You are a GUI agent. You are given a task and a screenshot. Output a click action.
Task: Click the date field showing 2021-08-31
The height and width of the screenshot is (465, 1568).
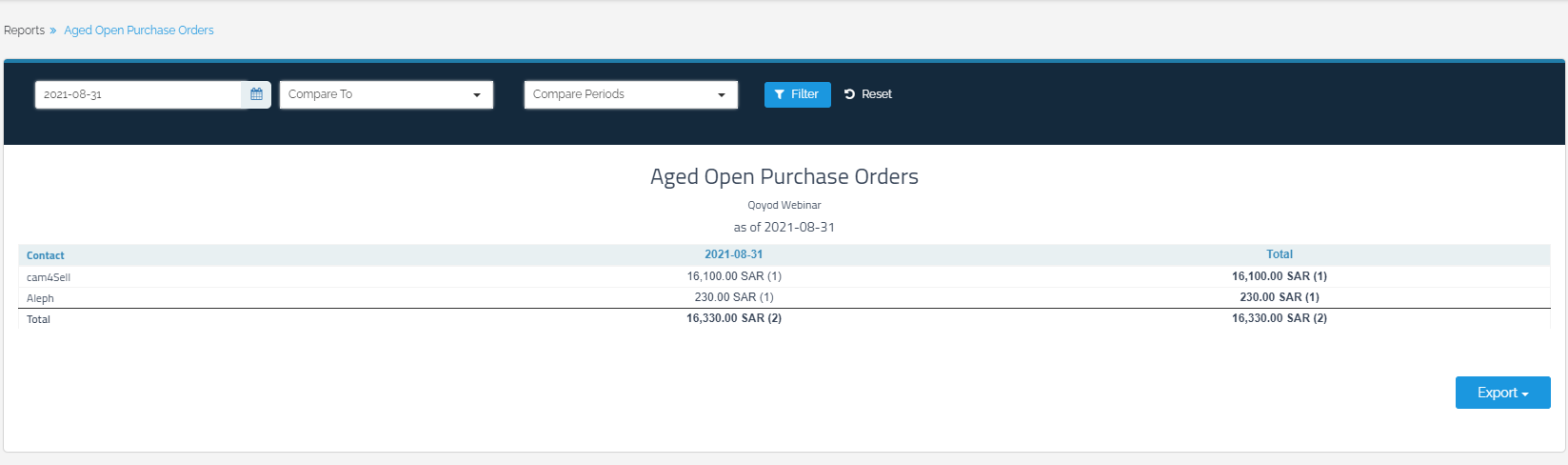(139, 94)
